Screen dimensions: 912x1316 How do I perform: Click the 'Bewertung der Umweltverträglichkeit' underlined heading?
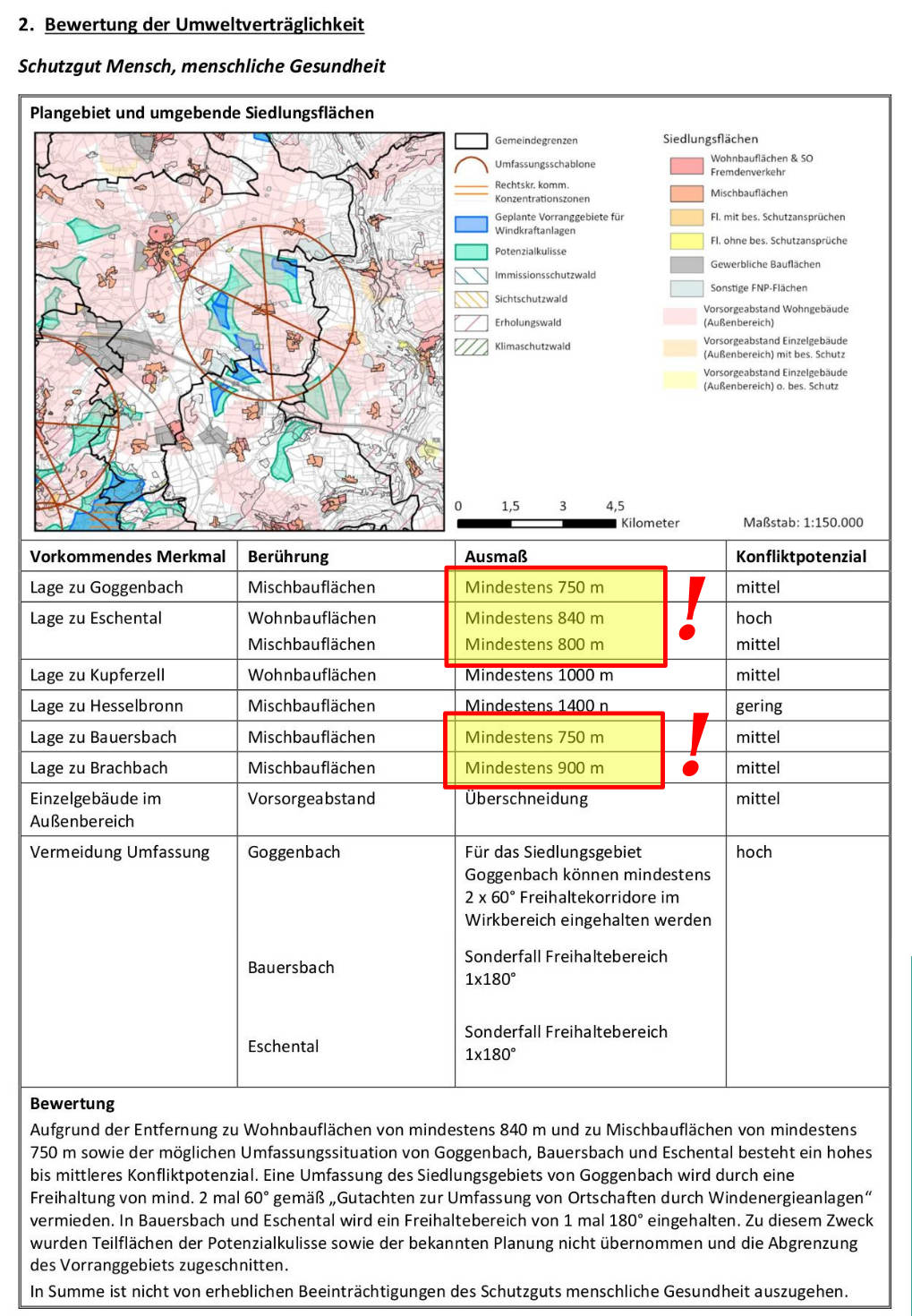(x=204, y=25)
